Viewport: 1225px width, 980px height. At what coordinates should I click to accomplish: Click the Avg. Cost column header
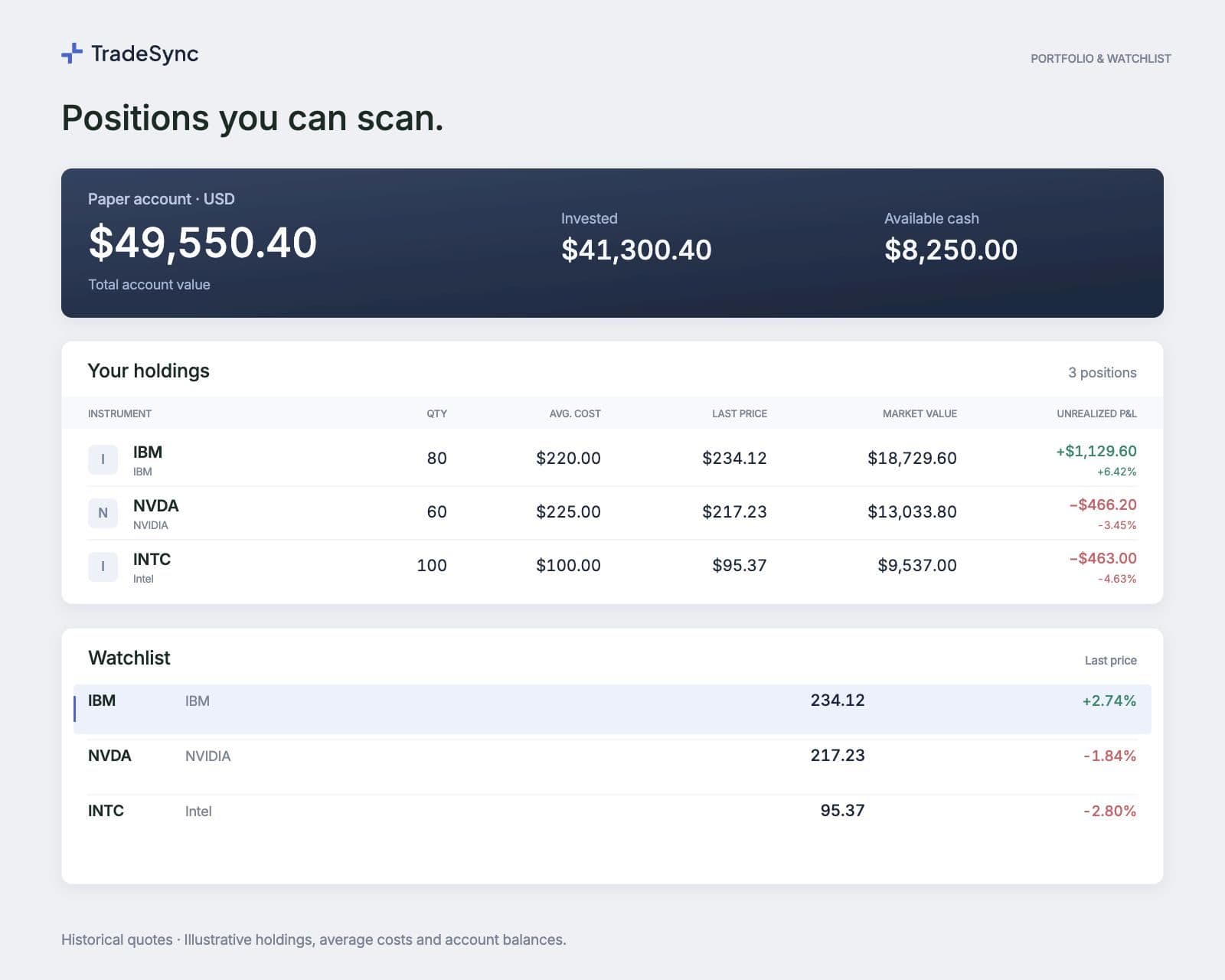point(575,413)
